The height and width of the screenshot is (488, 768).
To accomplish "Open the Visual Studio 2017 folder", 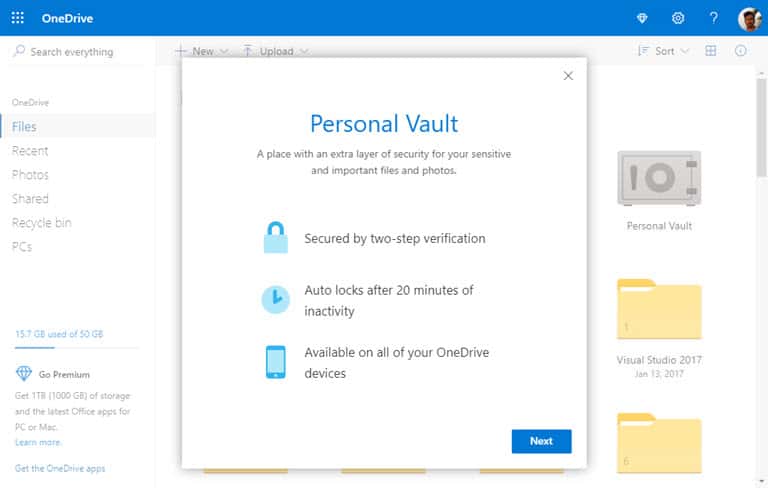I will pos(659,309).
